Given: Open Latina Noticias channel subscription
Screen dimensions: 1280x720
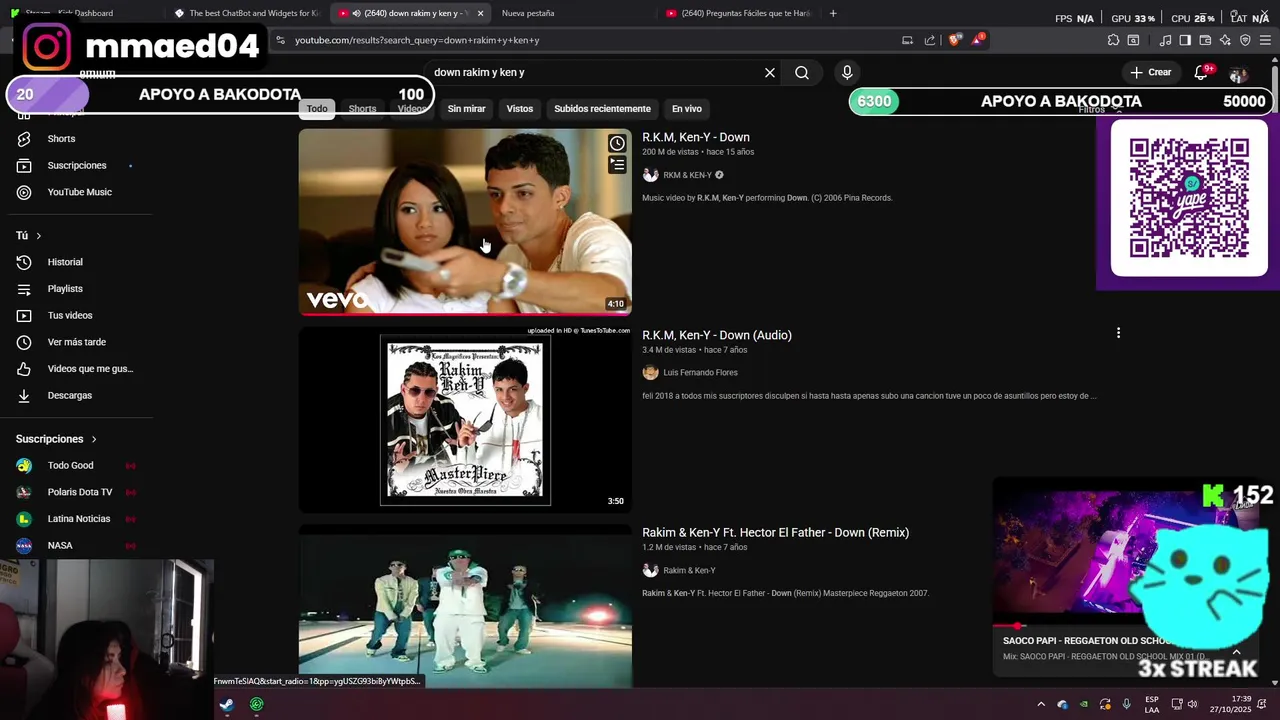Looking at the screenshot, I should click(x=78, y=519).
